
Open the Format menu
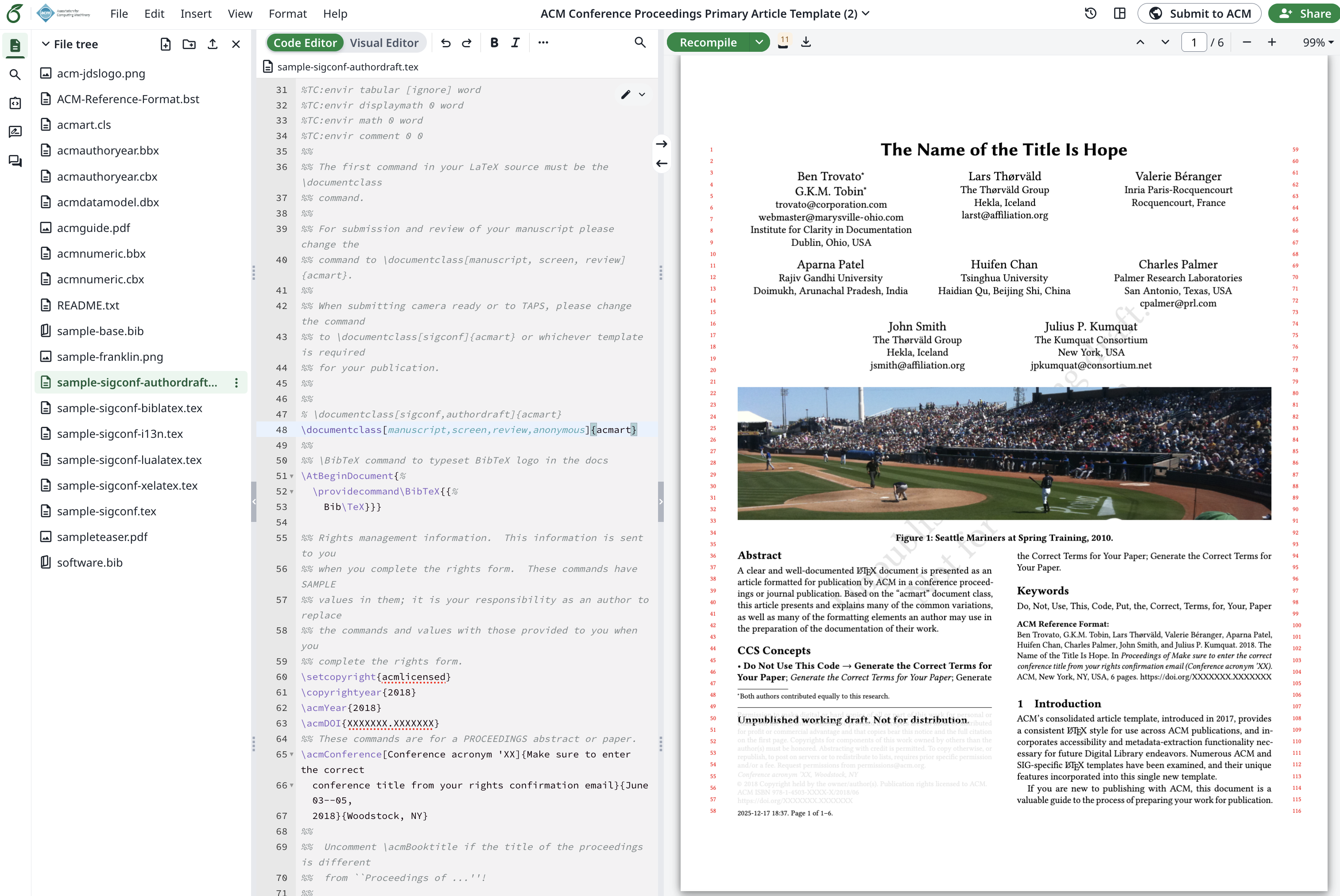click(x=287, y=13)
